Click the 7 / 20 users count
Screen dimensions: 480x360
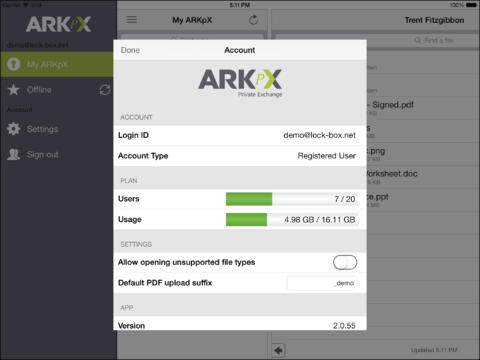[x=345, y=199]
